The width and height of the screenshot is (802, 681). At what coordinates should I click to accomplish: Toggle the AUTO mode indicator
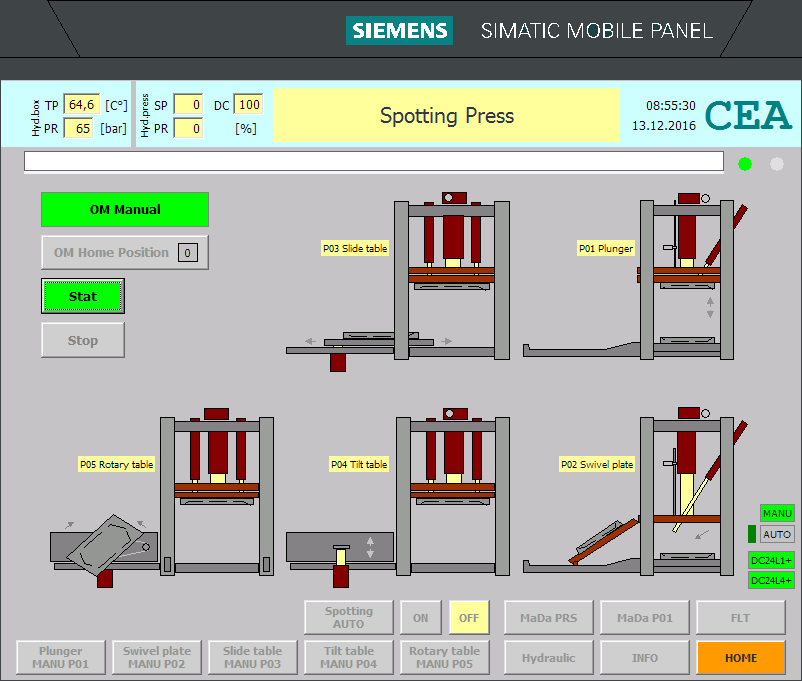point(777,534)
